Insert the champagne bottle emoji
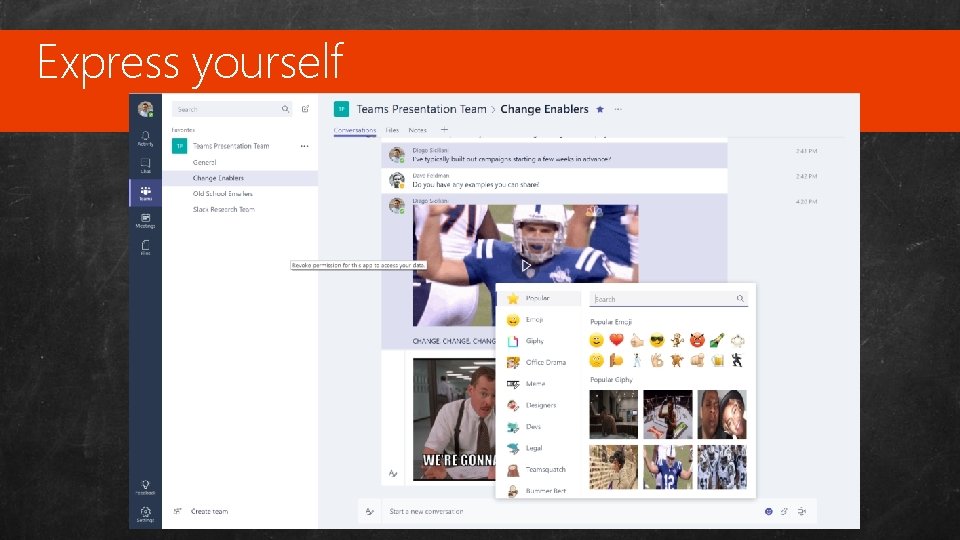Screen dimensions: 960x540 [717, 340]
